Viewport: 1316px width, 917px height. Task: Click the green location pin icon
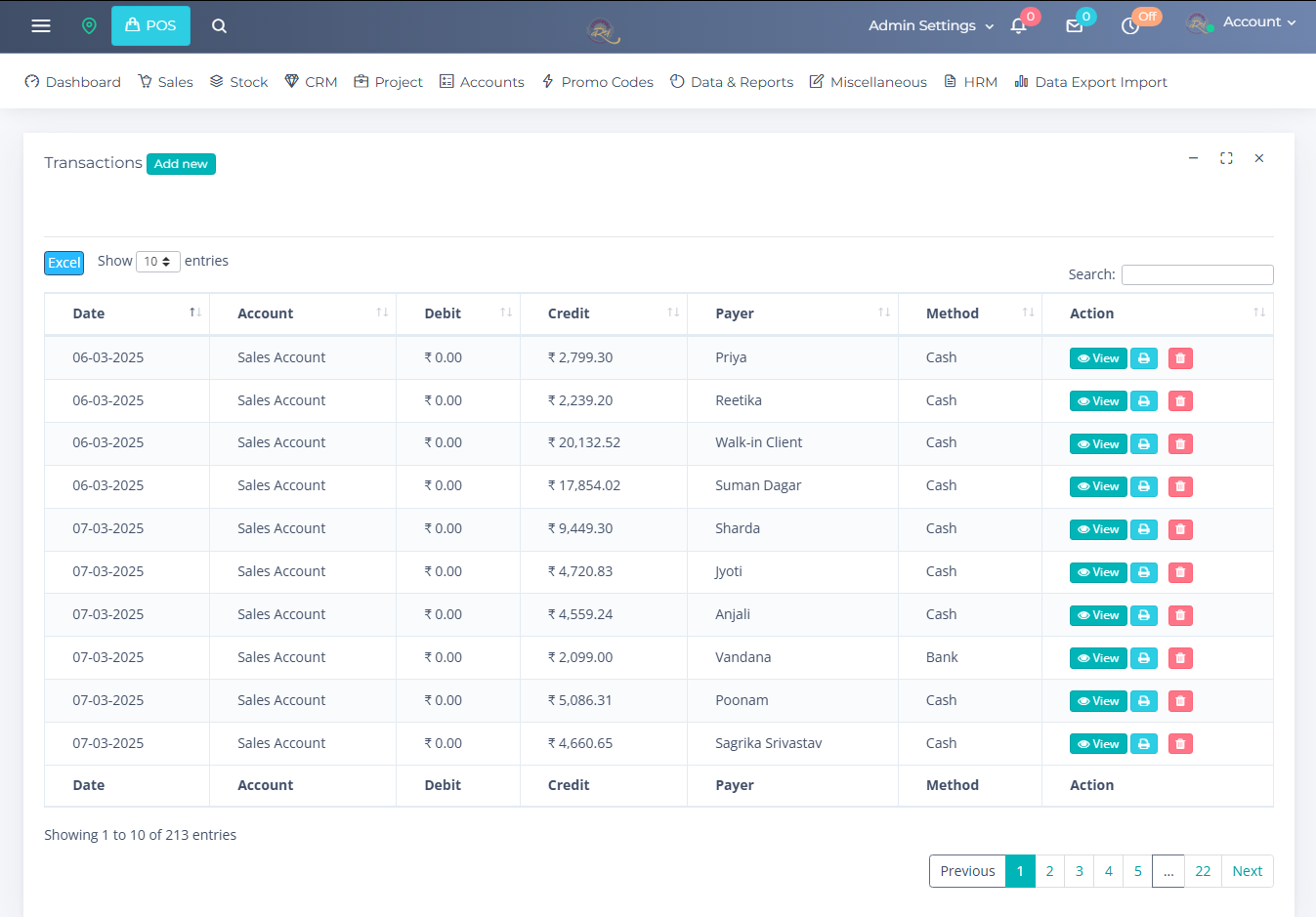[89, 25]
